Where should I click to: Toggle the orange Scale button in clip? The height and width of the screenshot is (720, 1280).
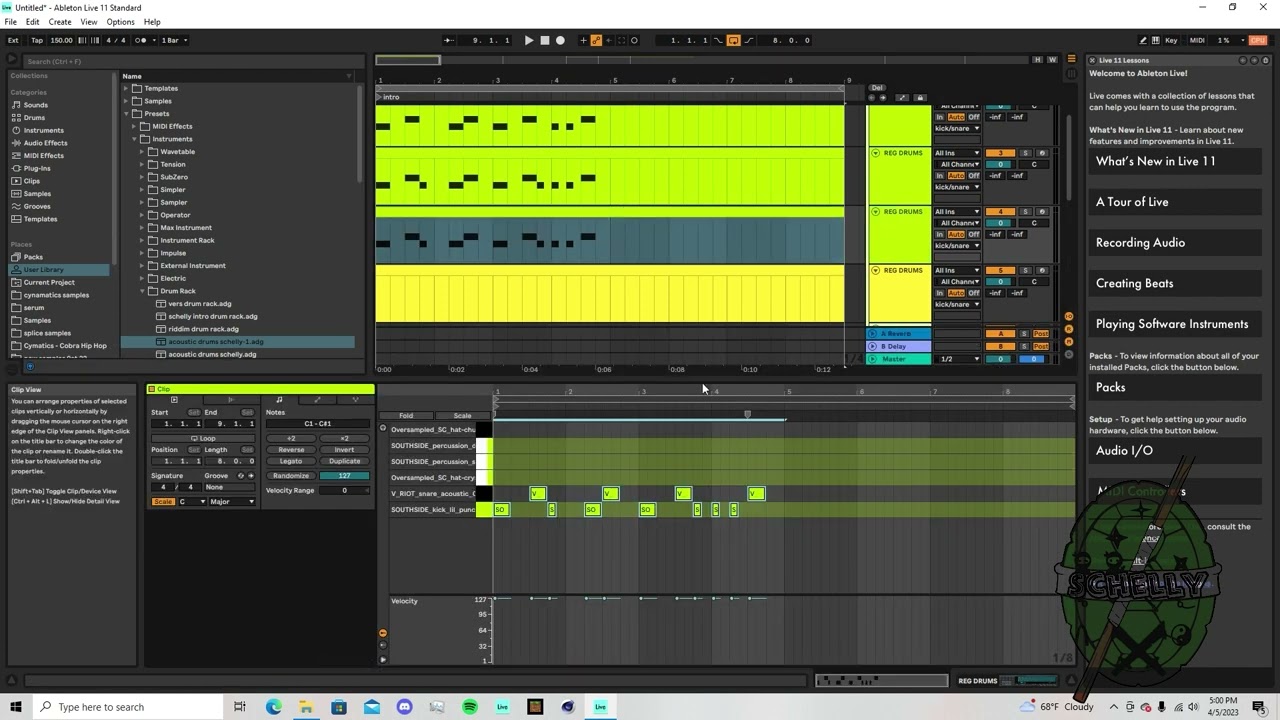(x=163, y=502)
